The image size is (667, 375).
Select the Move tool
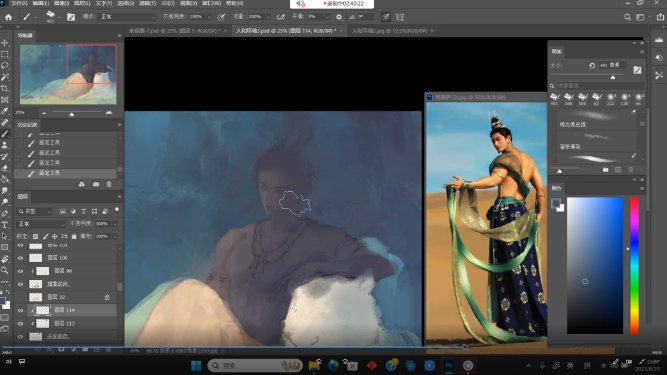[5, 43]
